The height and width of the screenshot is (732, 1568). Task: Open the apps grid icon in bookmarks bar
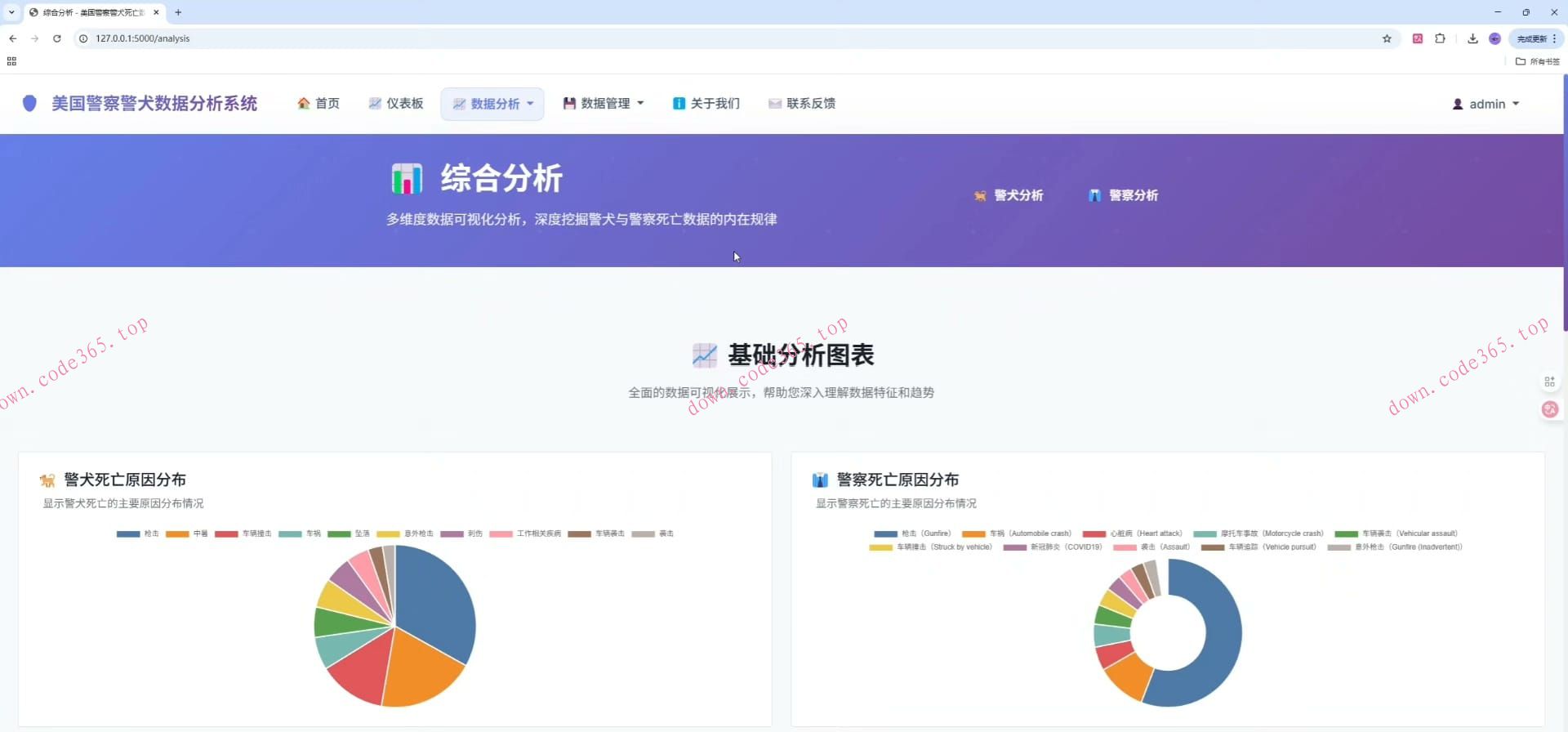pos(11,61)
